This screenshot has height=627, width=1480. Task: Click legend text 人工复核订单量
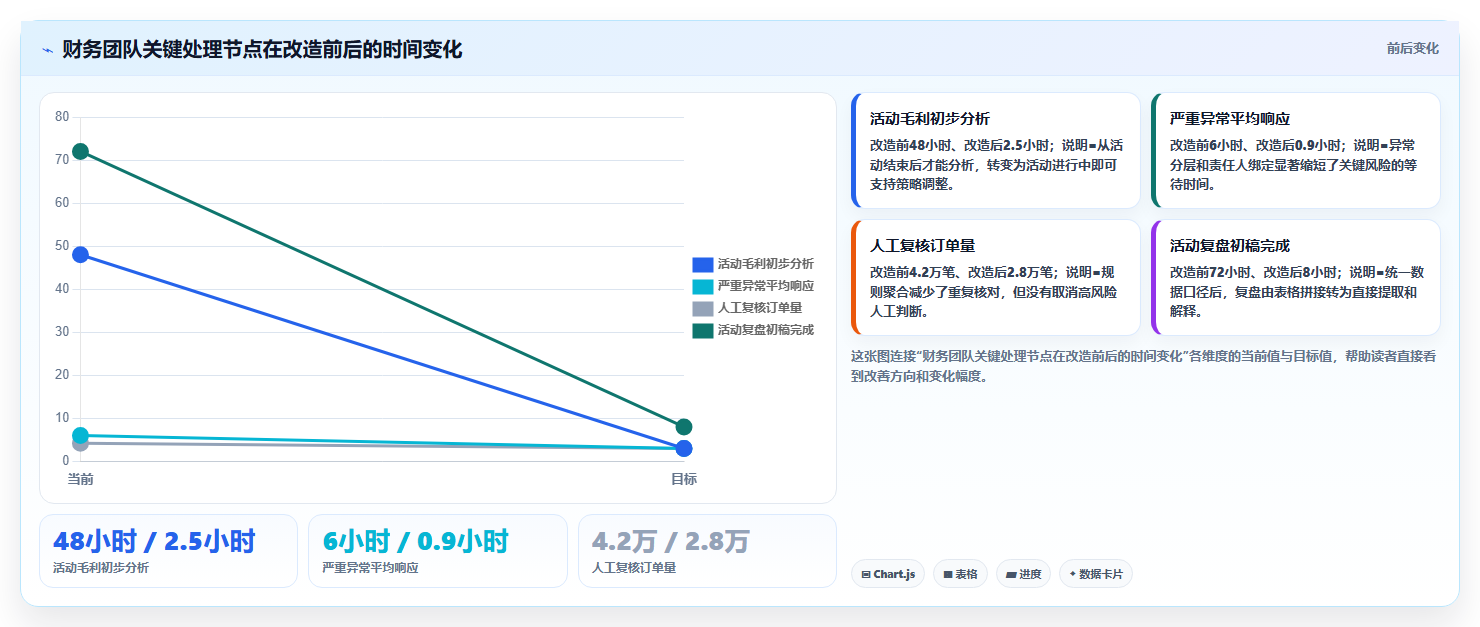[759, 308]
